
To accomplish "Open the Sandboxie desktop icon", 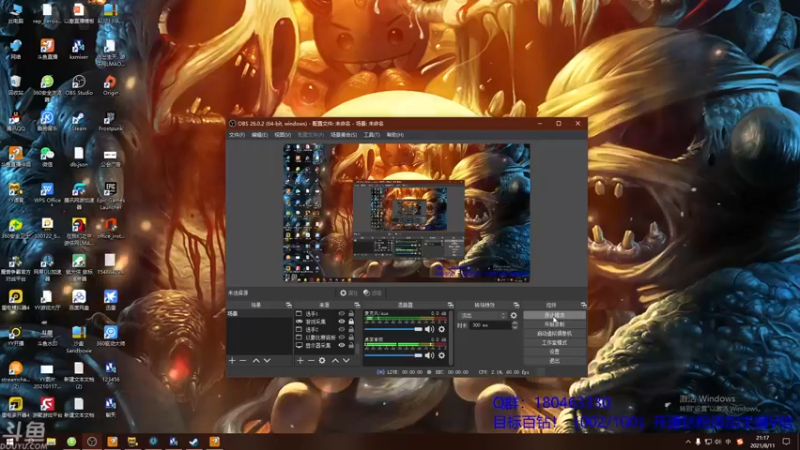I will tap(79, 340).
